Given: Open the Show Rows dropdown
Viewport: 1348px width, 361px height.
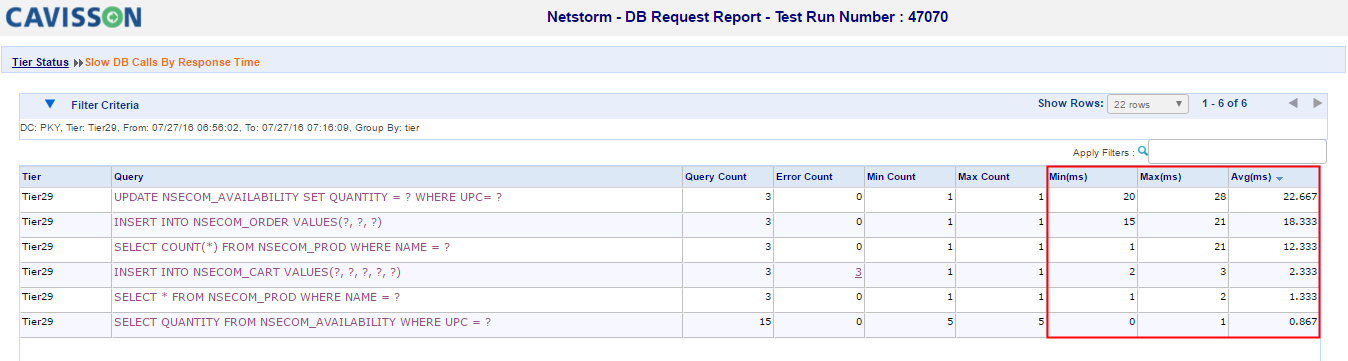Looking at the screenshot, I should click(x=1148, y=104).
